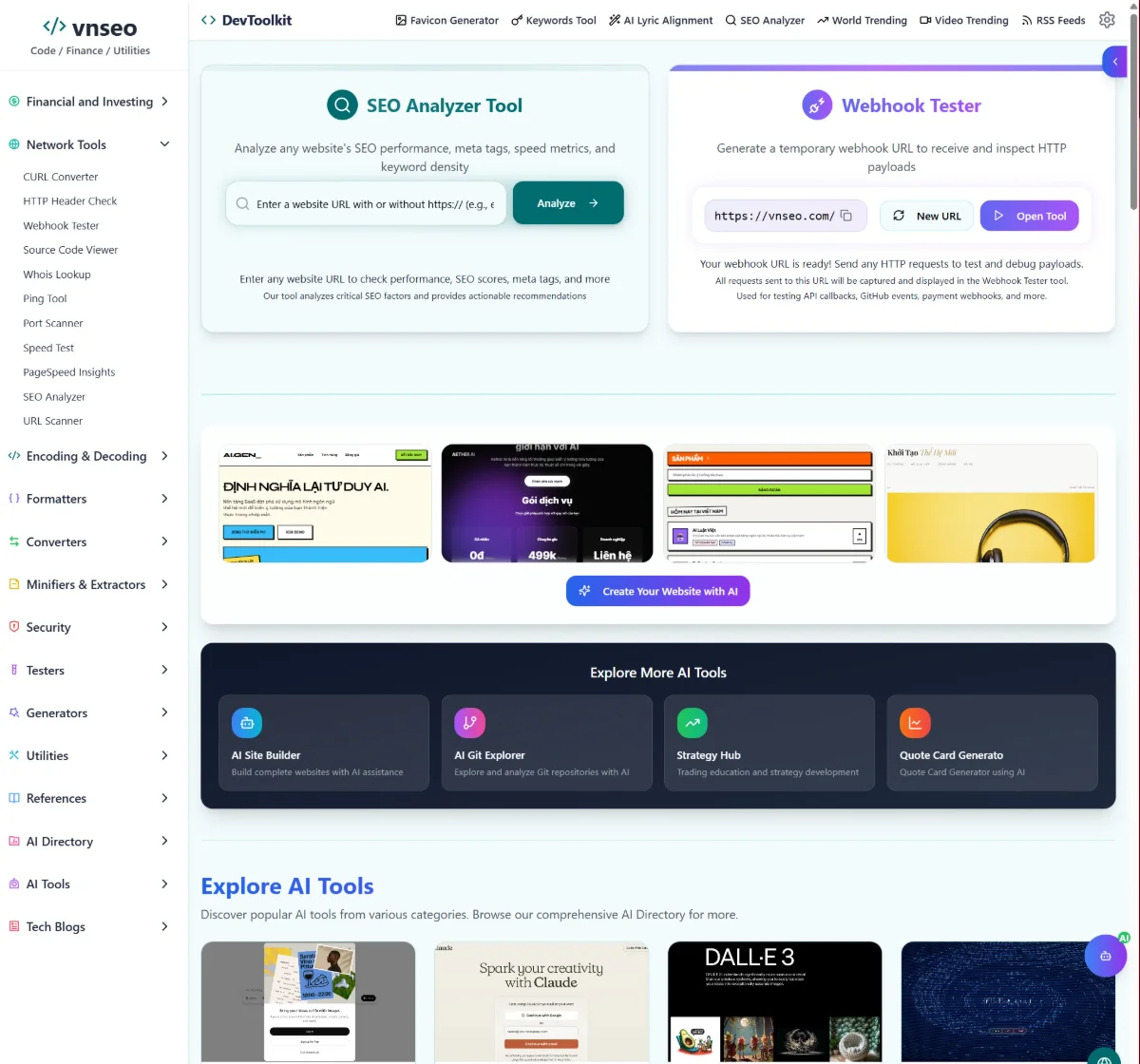Click the vnseo code logo

[x=55, y=28]
